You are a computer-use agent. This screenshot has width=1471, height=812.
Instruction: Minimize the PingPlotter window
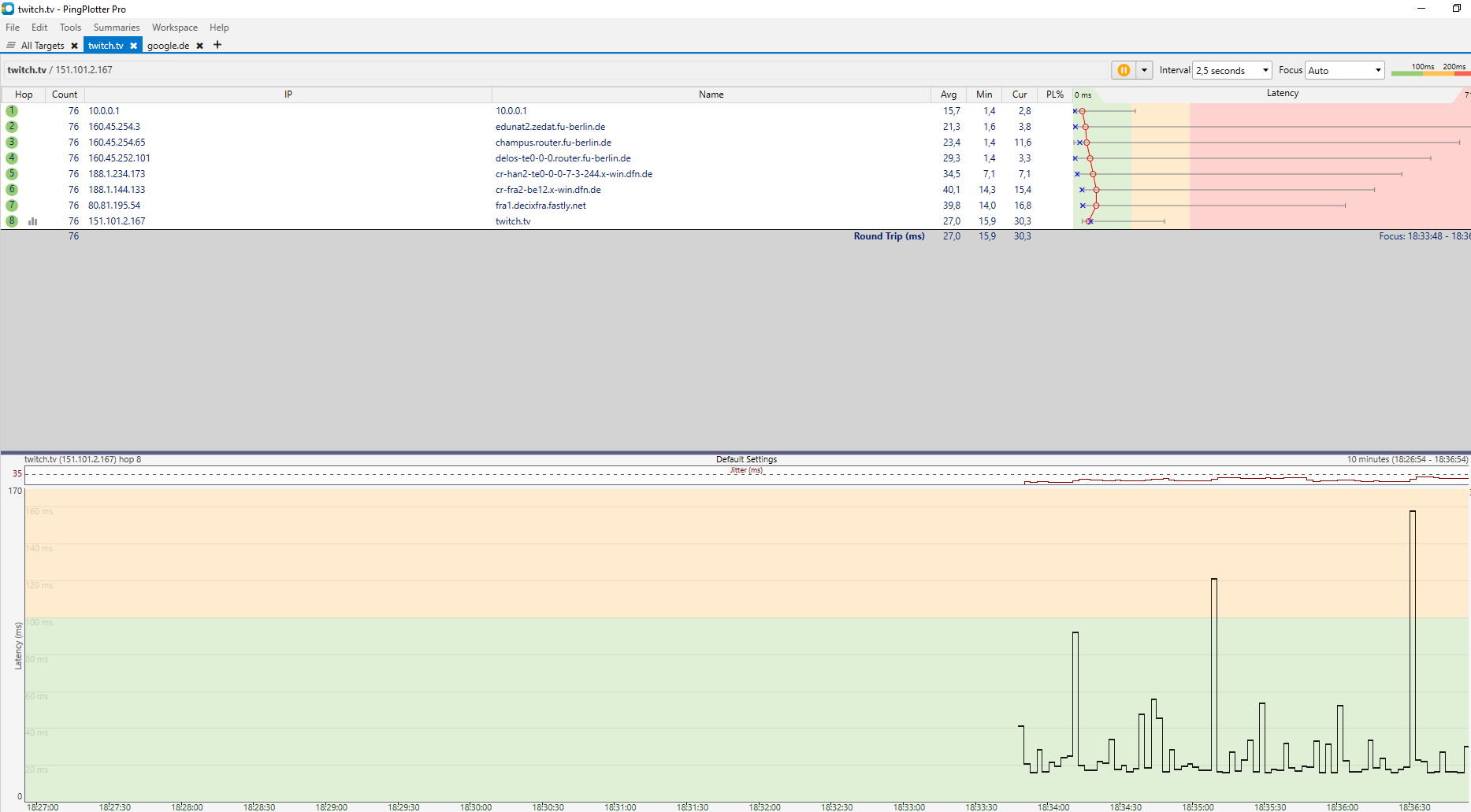(x=1421, y=9)
